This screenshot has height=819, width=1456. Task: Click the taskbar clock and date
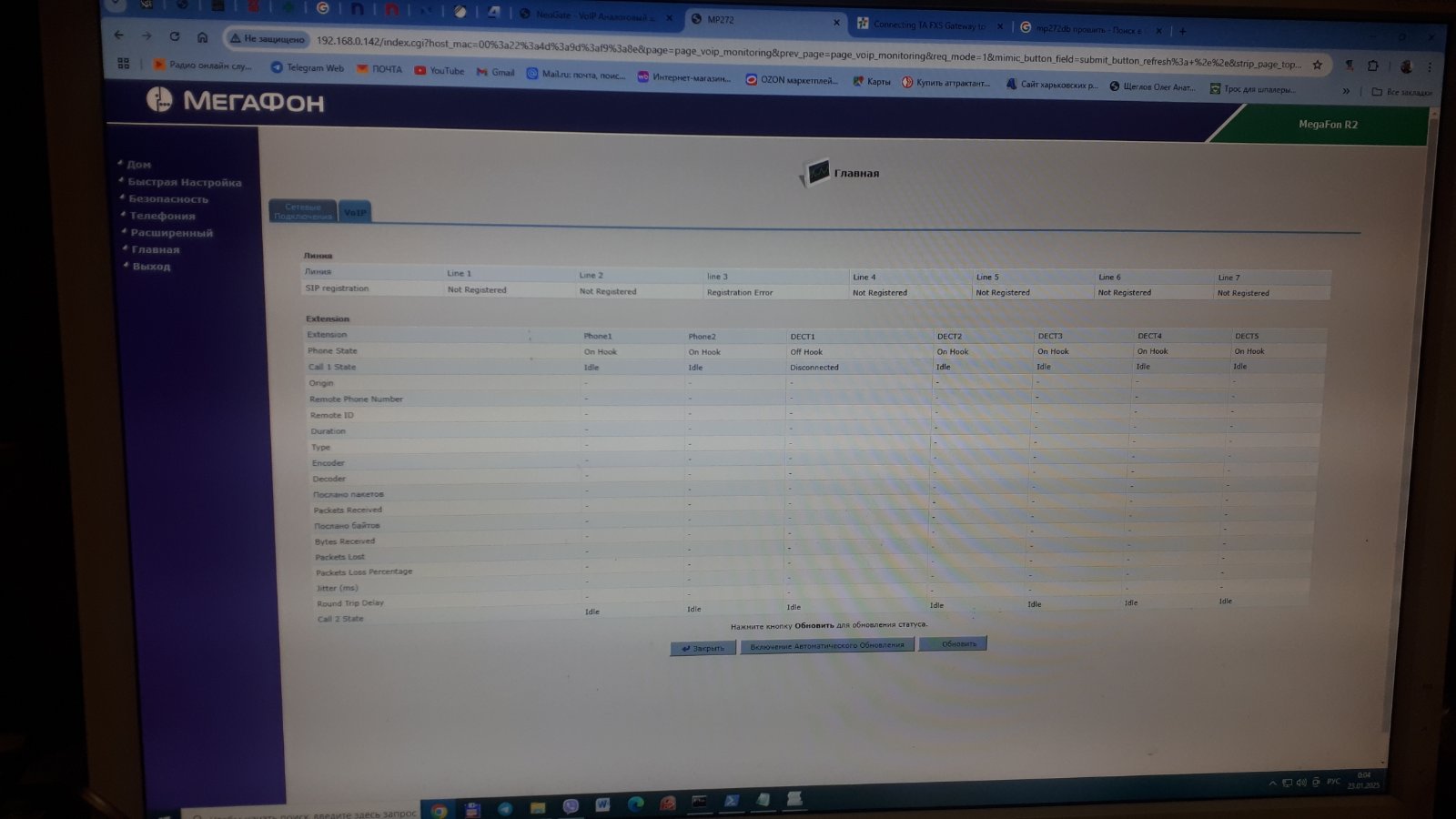point(1363,781)
